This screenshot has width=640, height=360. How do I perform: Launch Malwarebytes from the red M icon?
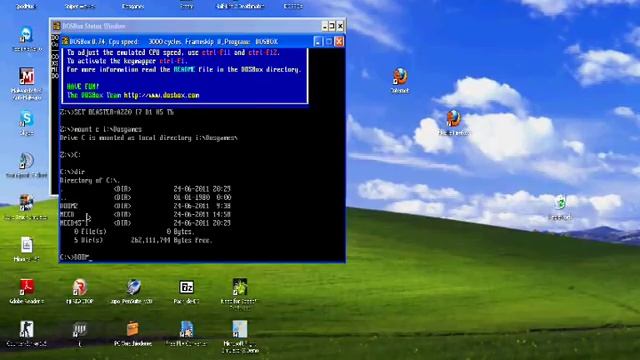(x=27, y=76)
